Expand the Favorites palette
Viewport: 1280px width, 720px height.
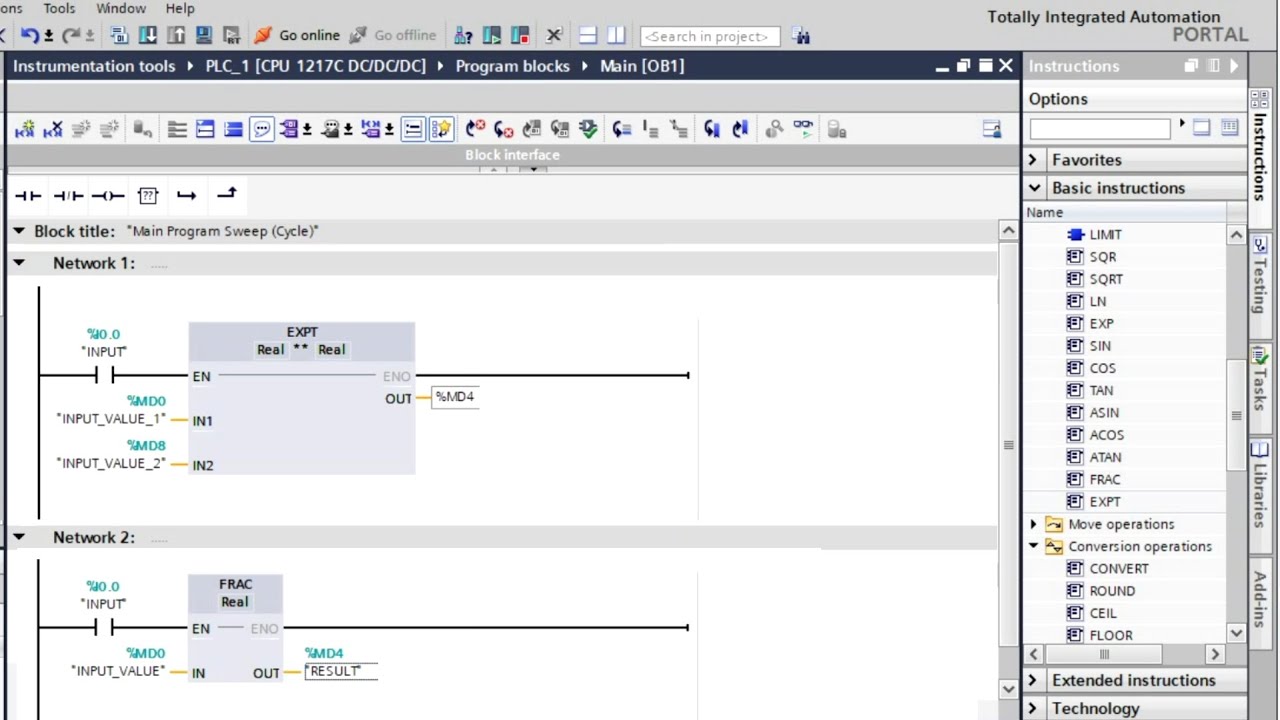click(1033, 160)
